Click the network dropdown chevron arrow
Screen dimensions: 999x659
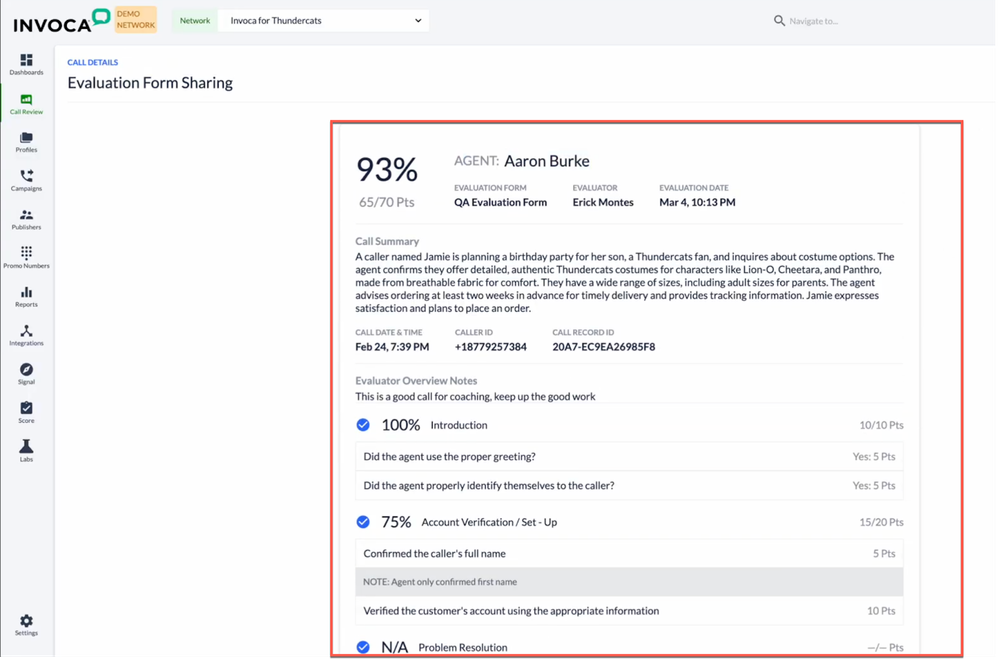[x=418, y=20]
